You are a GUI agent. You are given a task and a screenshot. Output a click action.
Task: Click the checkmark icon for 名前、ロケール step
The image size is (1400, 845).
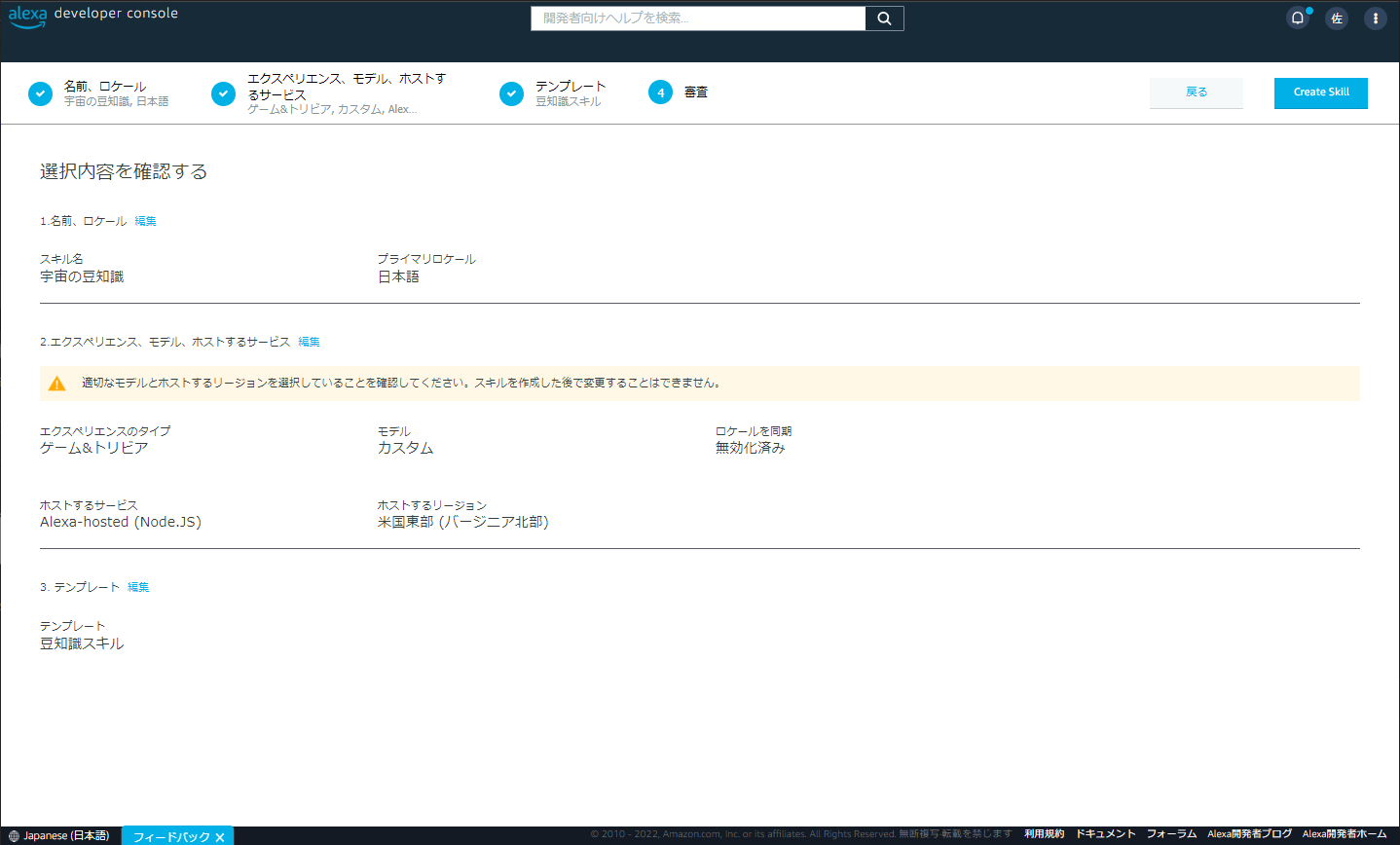click(40, 93)
